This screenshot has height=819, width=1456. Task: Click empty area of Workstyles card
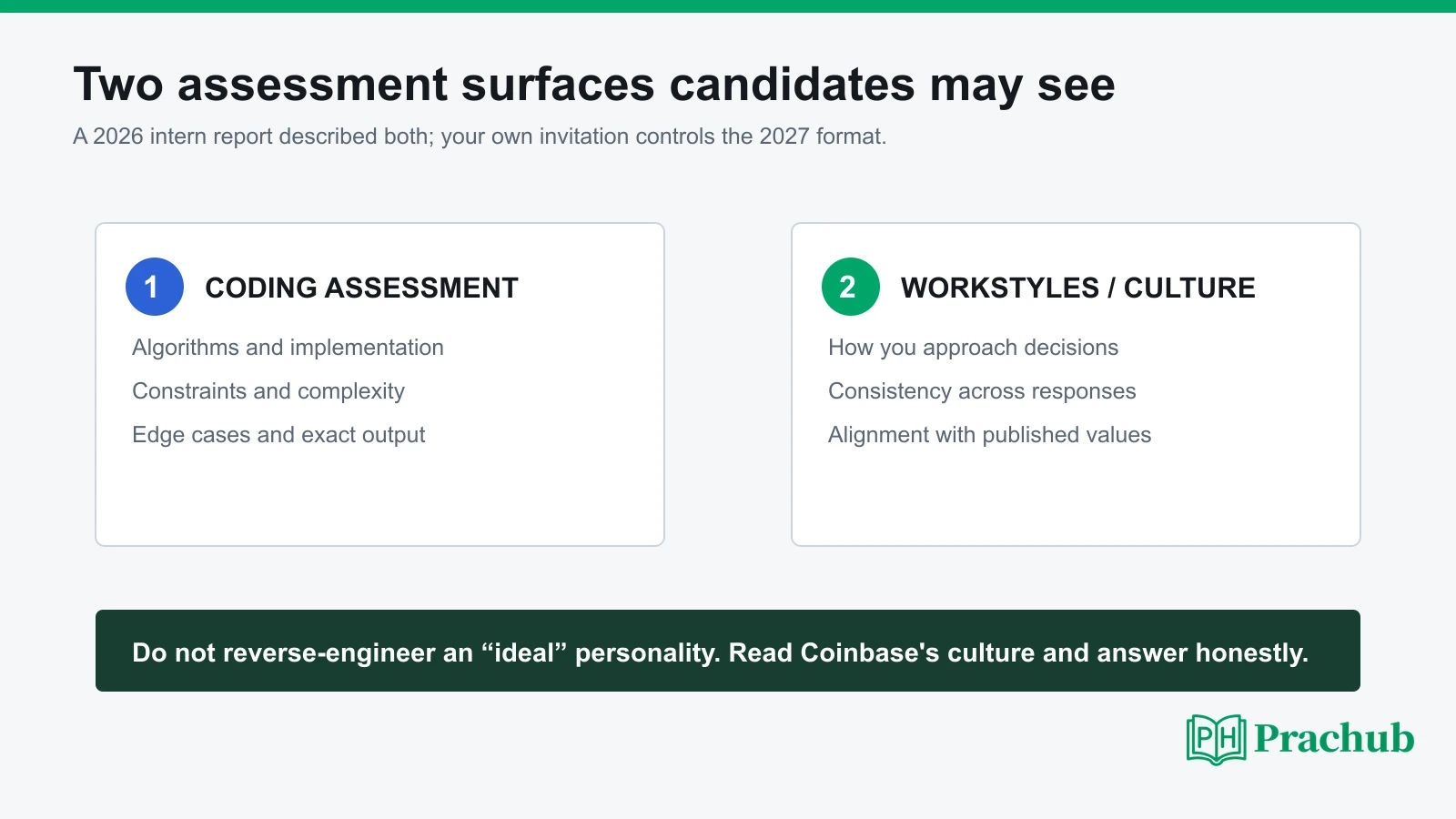click(x=1076, y=496)
